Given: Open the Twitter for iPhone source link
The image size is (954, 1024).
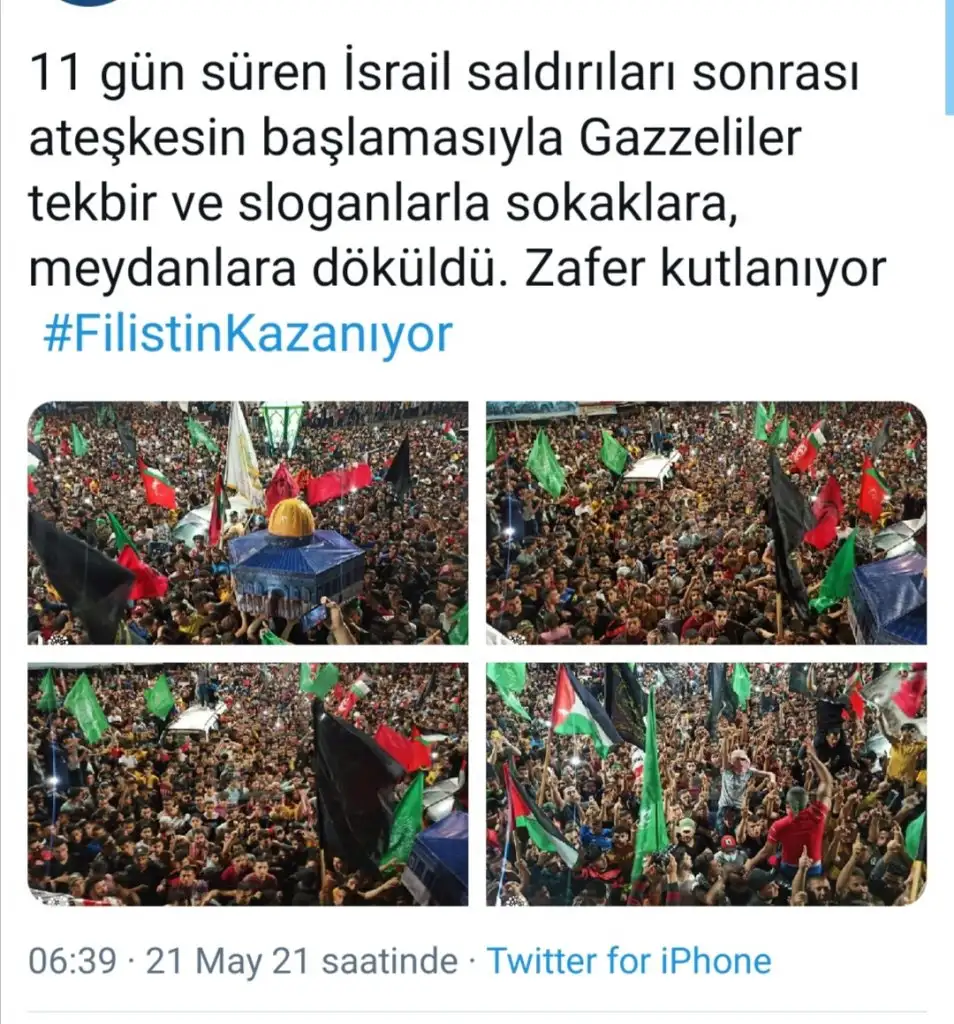Looking at the screenshot, I should (x=629, y=961).
